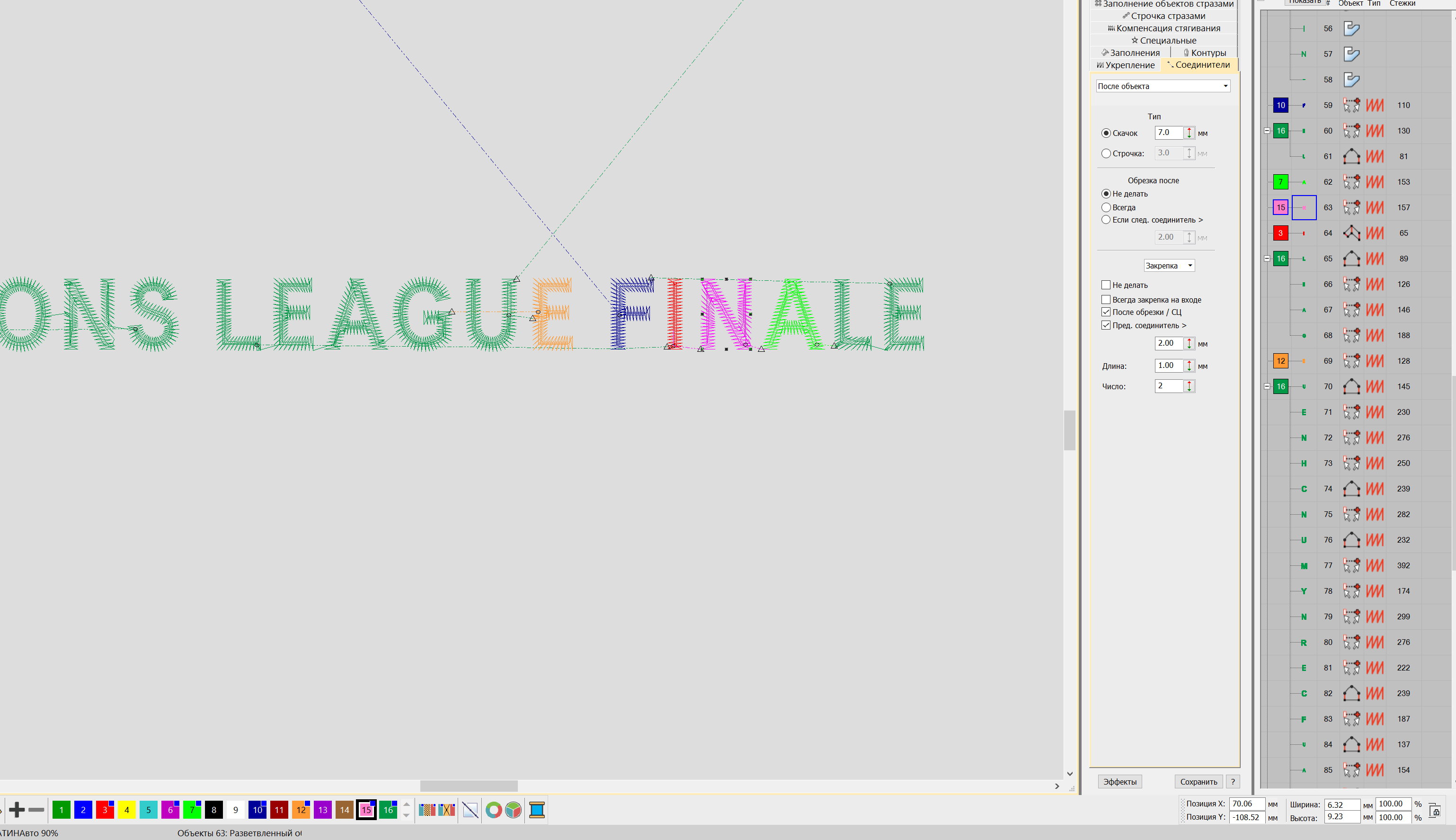
Task: Click the outline object icon in row 61
Action: (1352, 156)
